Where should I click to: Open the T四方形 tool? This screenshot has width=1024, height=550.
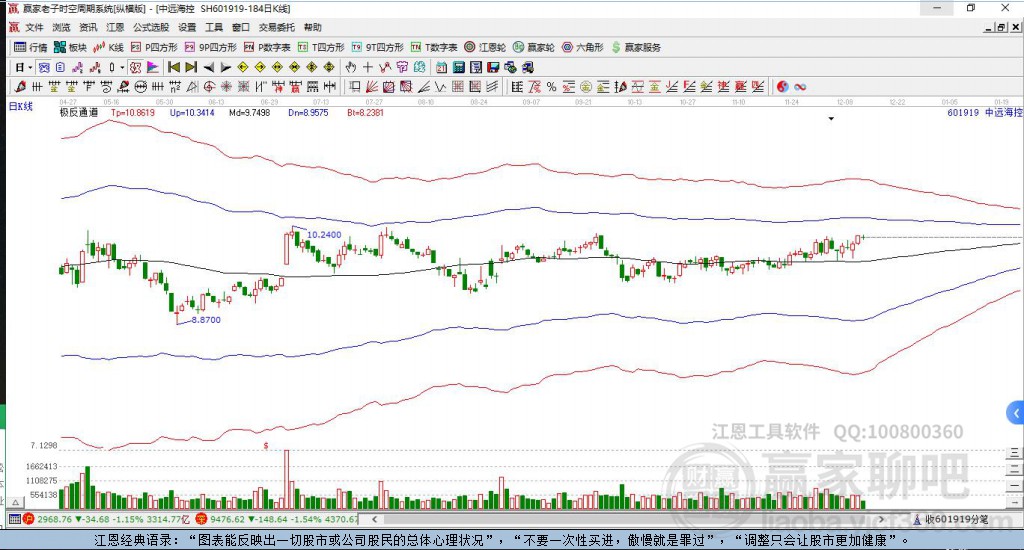321,47
